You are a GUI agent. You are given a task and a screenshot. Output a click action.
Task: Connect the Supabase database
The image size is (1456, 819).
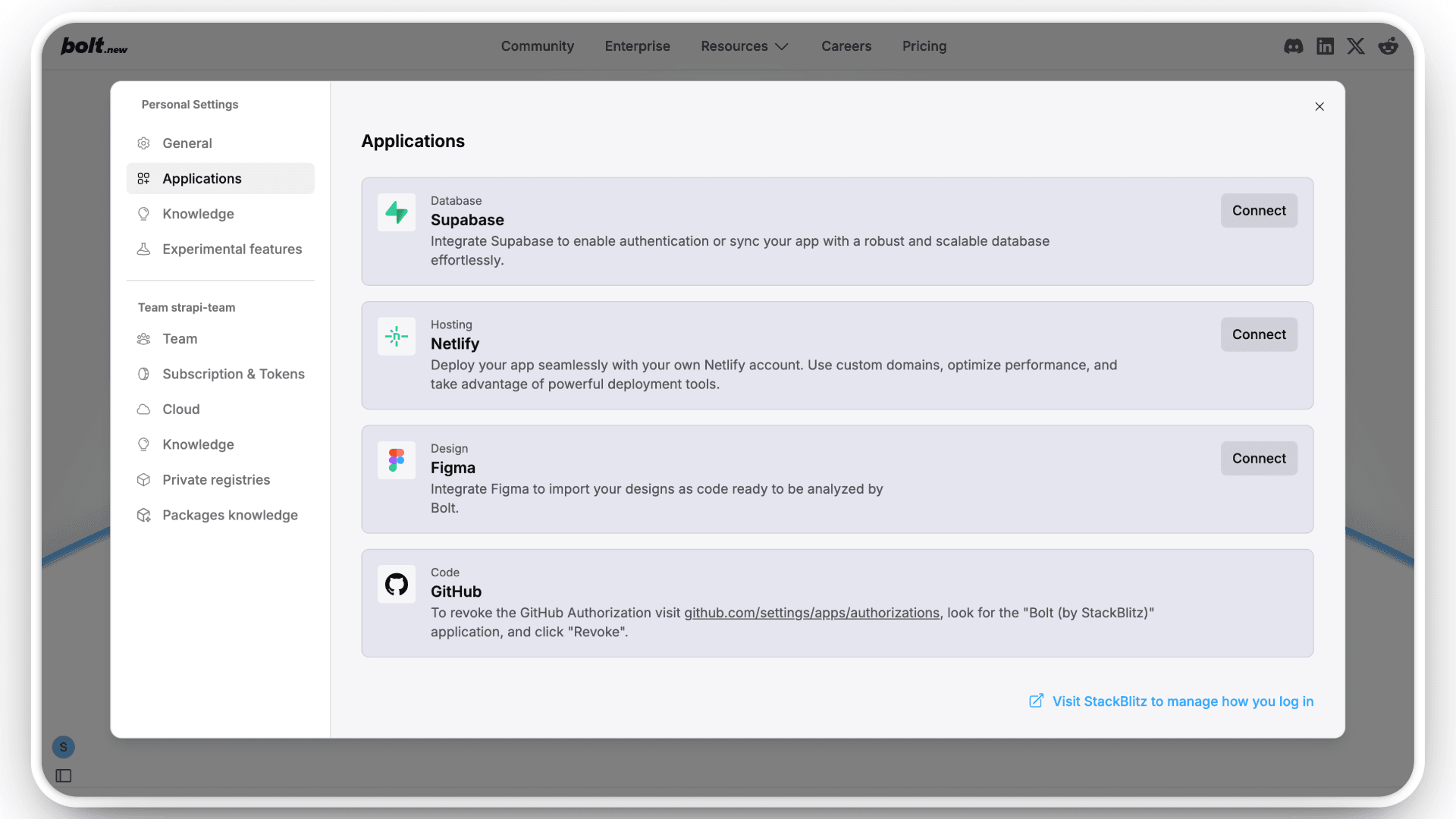click(x=1259, y=211)
